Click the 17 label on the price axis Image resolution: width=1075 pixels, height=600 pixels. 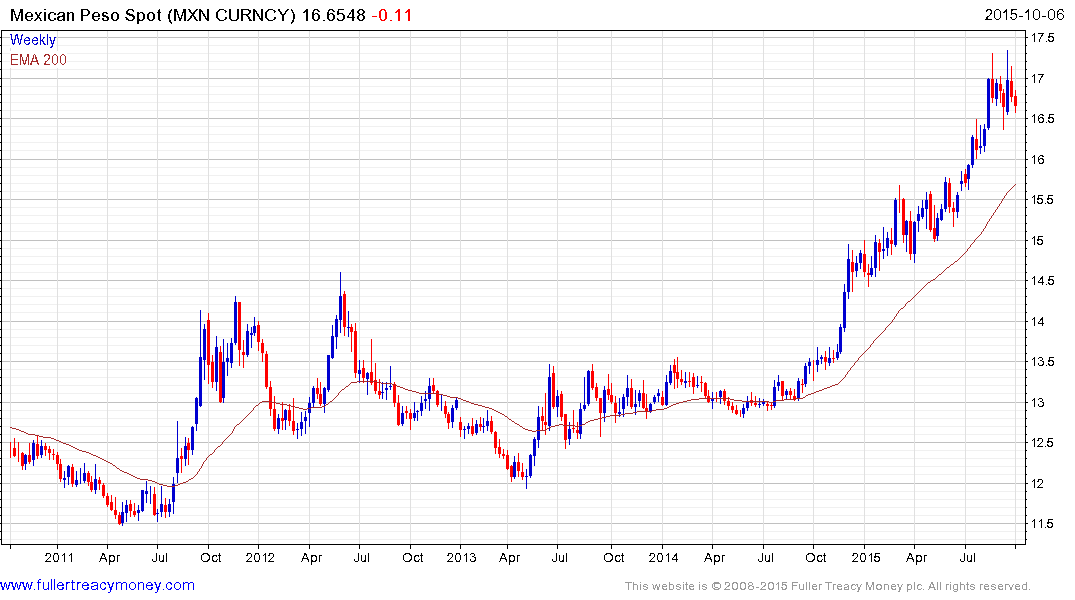coord(1038,78)
